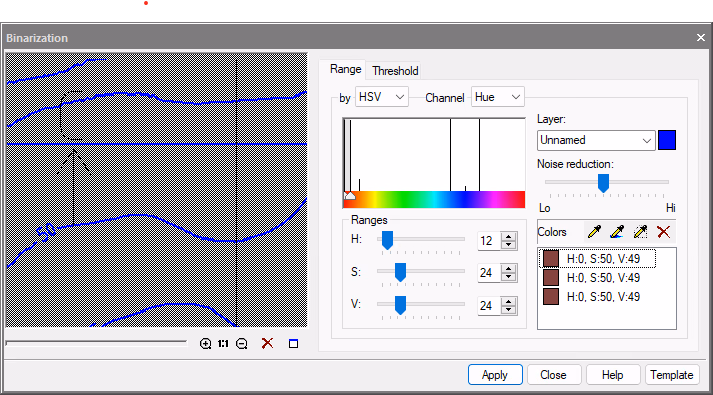This screenshot has width=713, height=395.
Task: Increase the S range value
Action: pos(509,268)
